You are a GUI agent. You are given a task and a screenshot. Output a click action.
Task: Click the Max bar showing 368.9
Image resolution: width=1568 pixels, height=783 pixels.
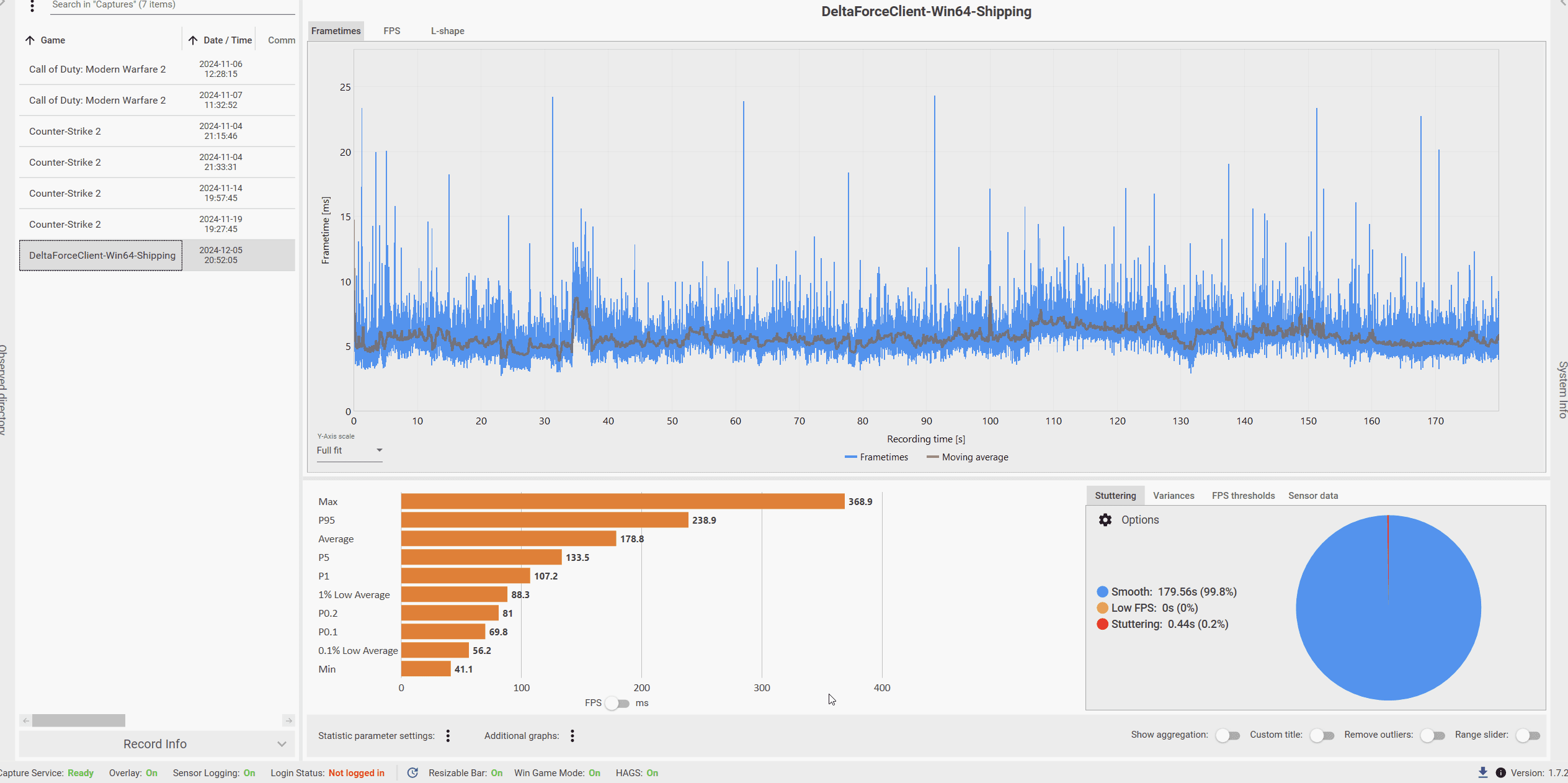coord(623,501)
